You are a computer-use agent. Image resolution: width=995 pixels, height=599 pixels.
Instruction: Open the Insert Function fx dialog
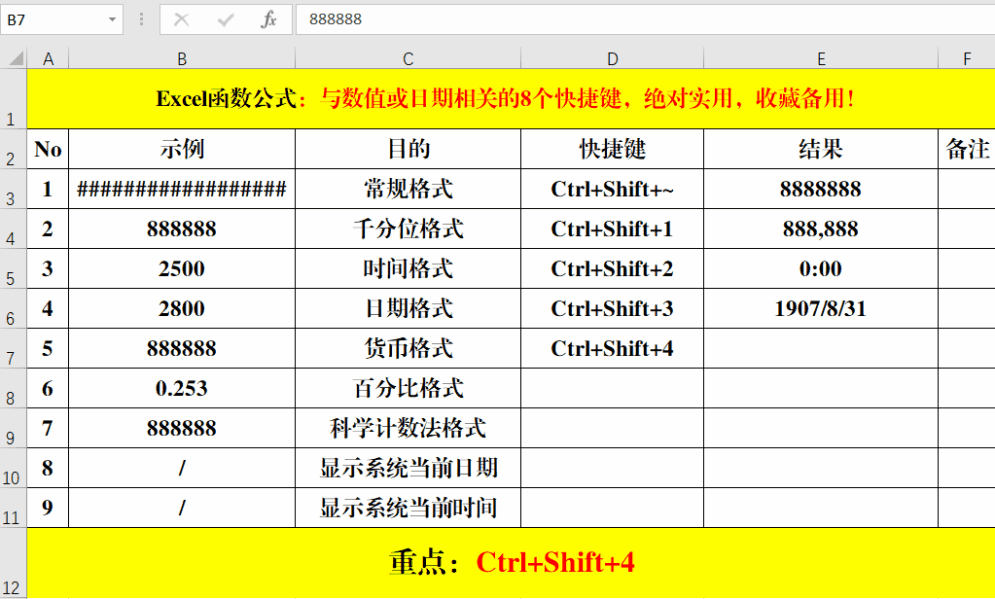(268, 20)
